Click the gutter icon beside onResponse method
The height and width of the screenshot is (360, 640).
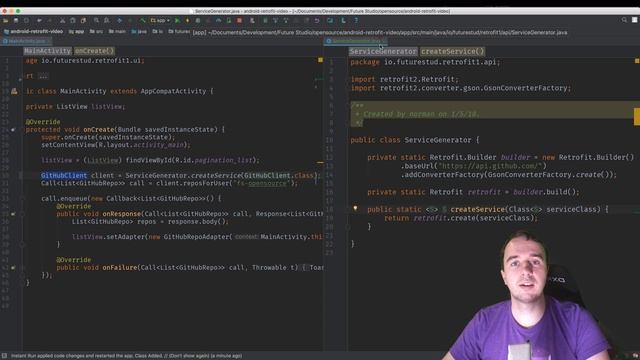pos(13,214)
